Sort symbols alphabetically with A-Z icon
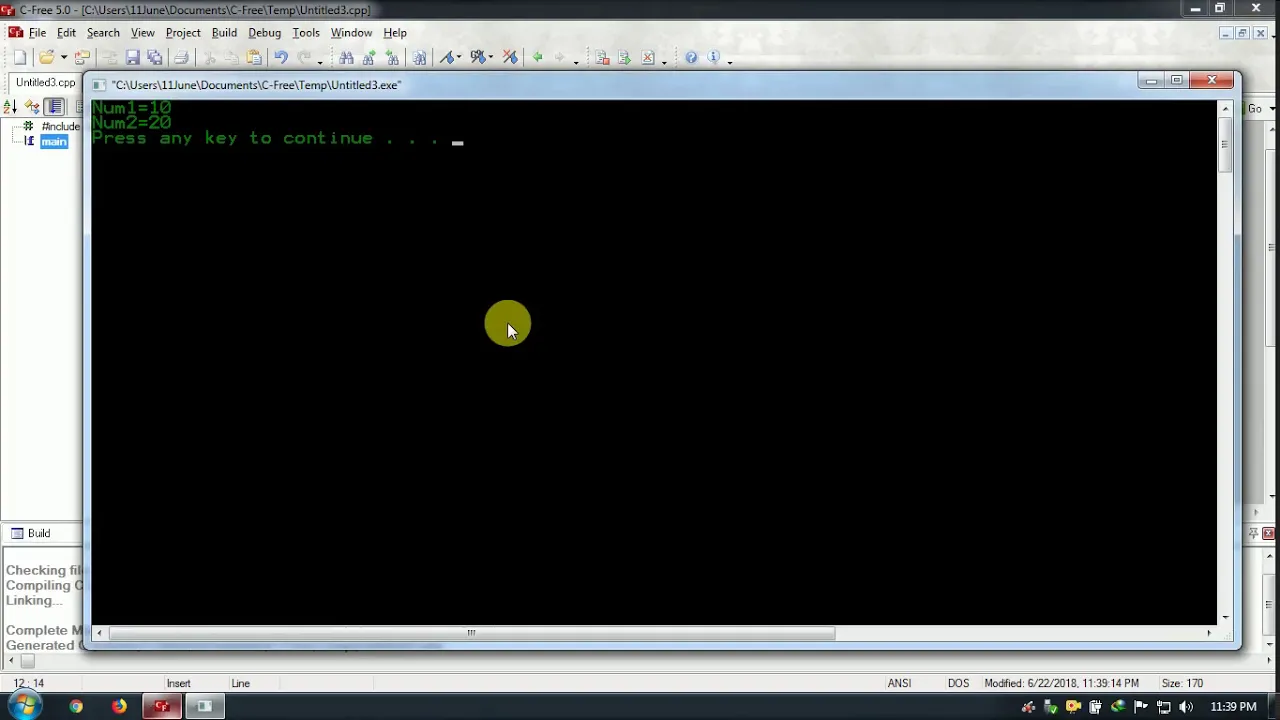Screen dimensions: 1280x720 [10, 107]
